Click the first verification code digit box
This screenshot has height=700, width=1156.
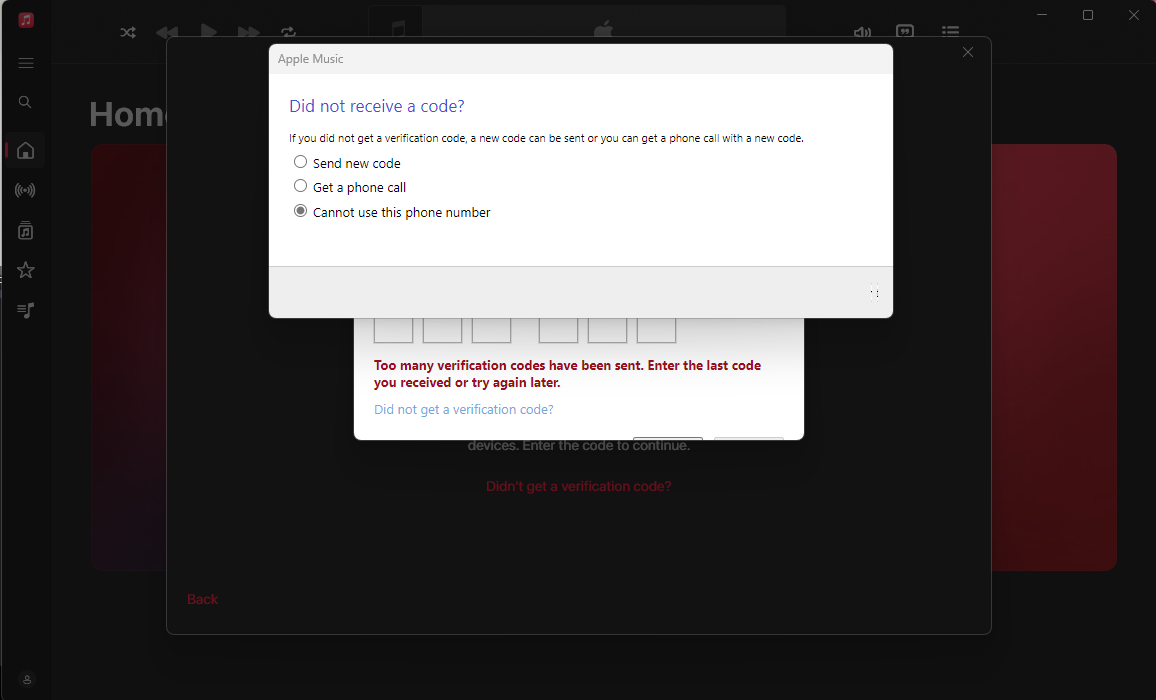coord(393,330)
